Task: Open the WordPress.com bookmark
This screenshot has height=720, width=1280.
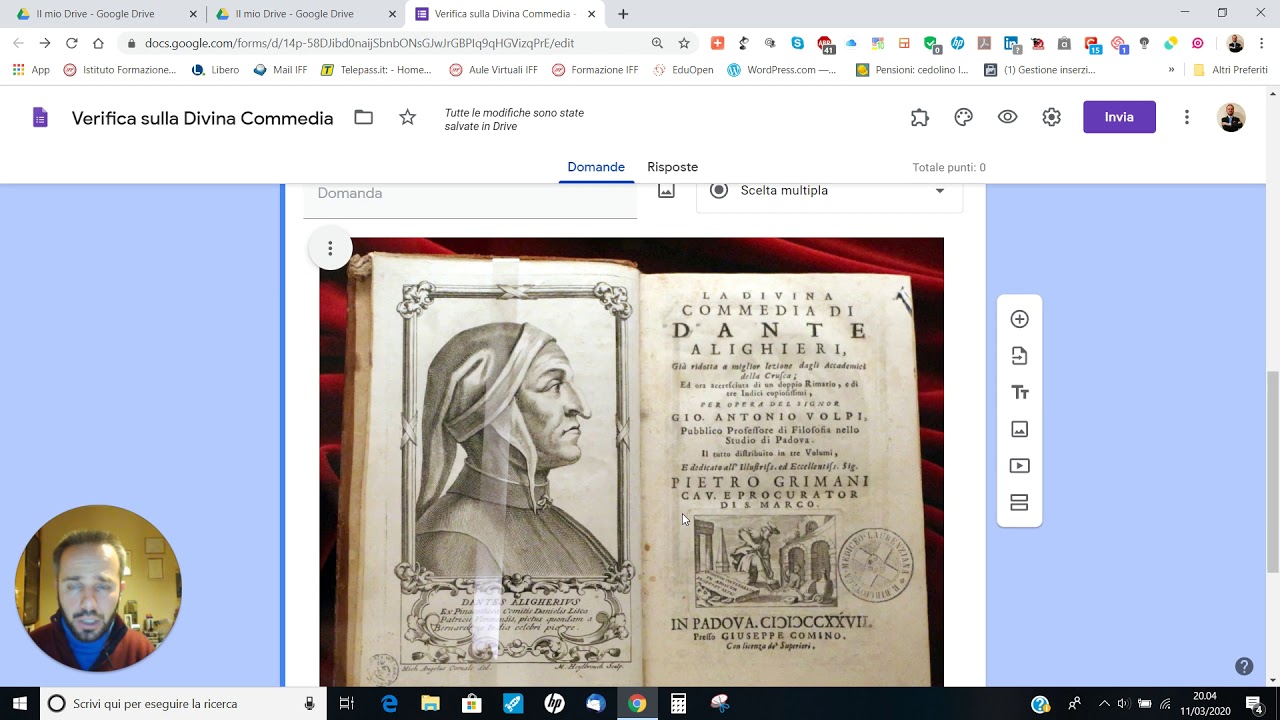Action: pos(782,70)
